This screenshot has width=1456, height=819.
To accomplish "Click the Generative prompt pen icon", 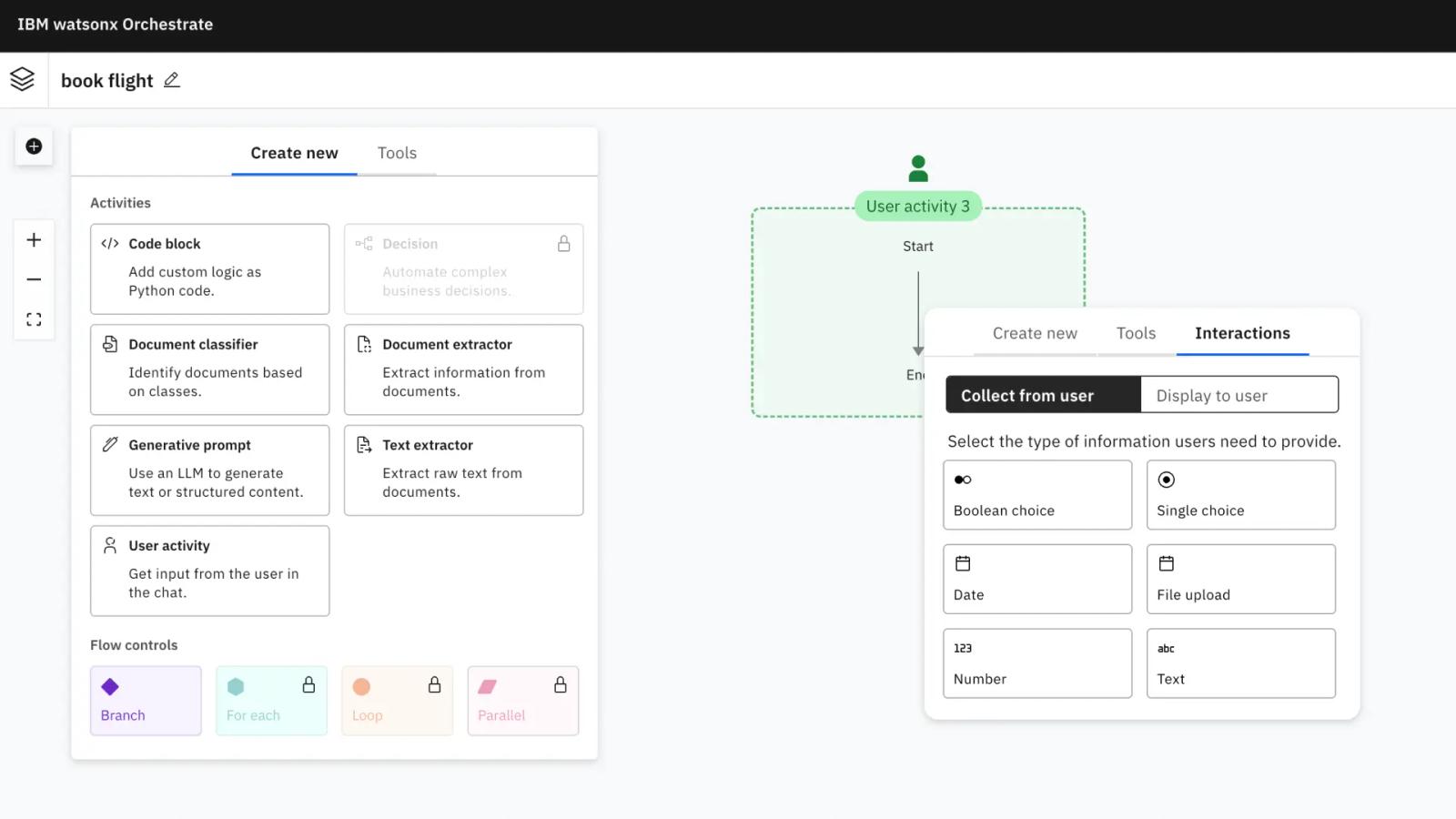I will click(110, 444).
